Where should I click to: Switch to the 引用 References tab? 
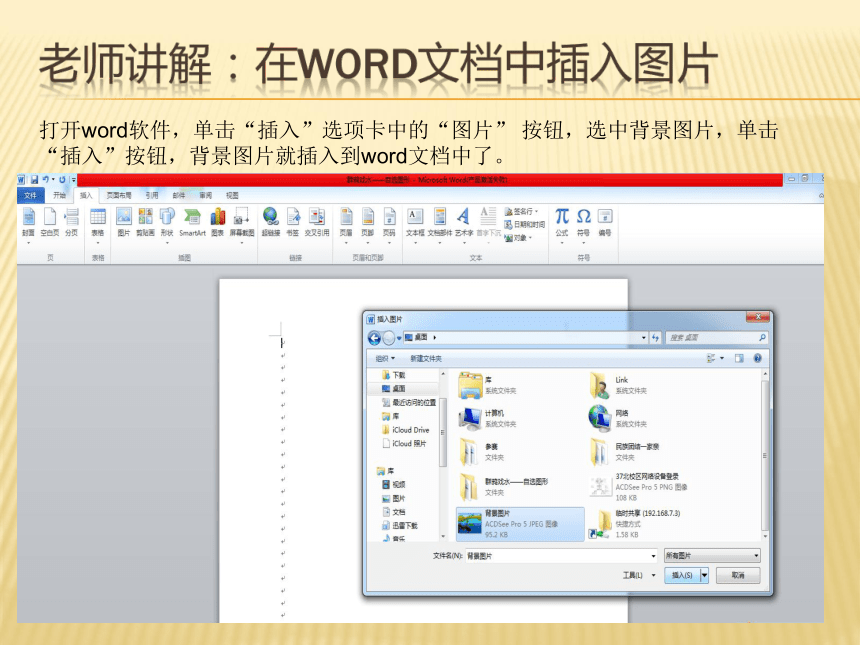[x=152, y=195]
